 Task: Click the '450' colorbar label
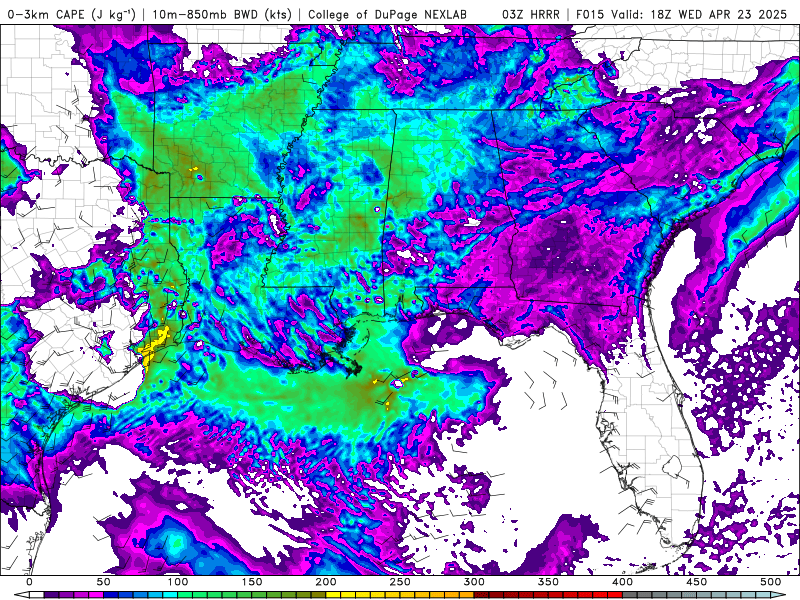pyautogui.click(x=697, y=582)
